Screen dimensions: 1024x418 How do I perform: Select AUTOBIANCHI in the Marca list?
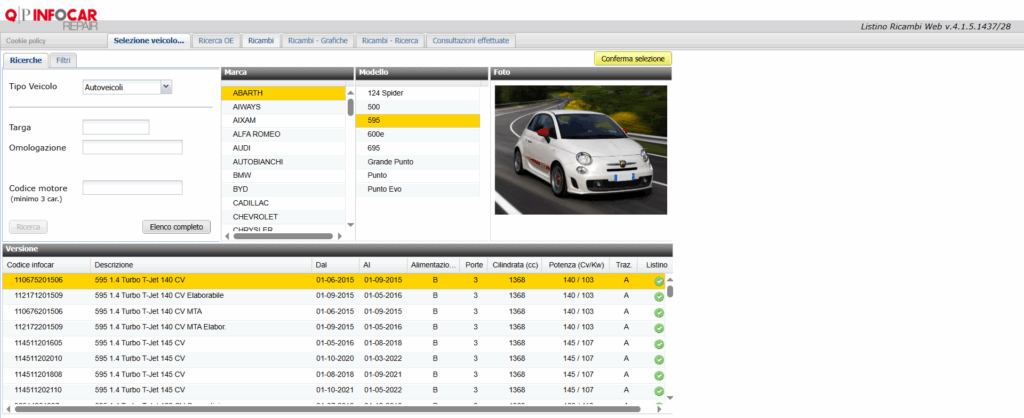(283, 162)
